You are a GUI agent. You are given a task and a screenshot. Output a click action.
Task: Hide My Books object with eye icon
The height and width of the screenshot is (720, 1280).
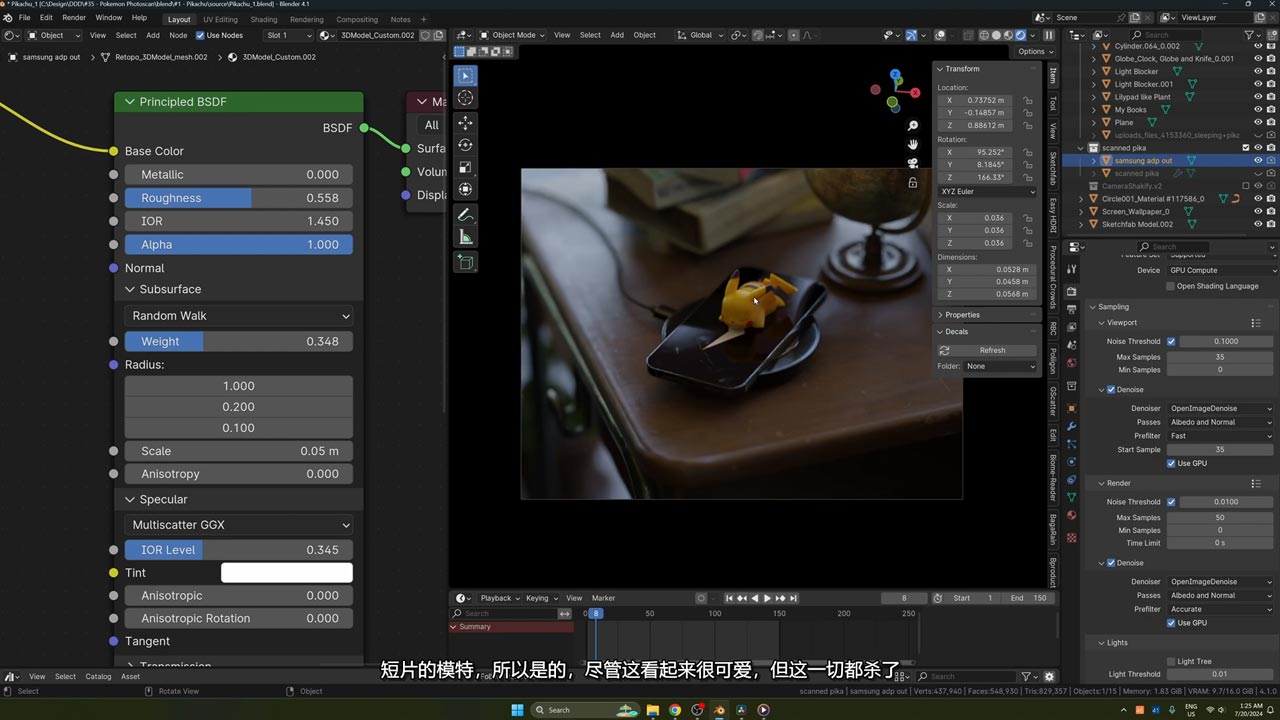pyautogui.click(x=1258, y=110)
